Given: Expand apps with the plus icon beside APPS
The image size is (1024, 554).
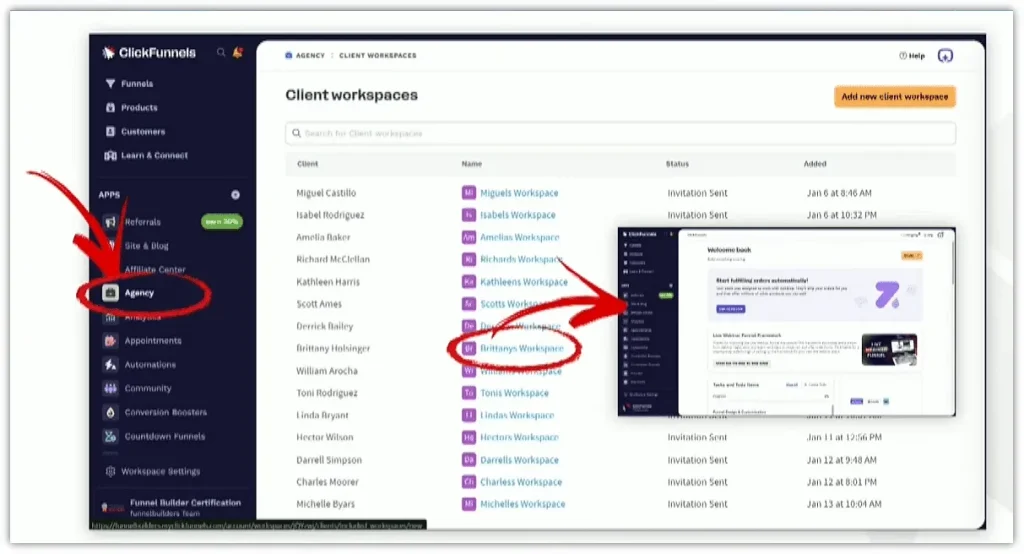Looking at the screenshot, I should 235,195.
